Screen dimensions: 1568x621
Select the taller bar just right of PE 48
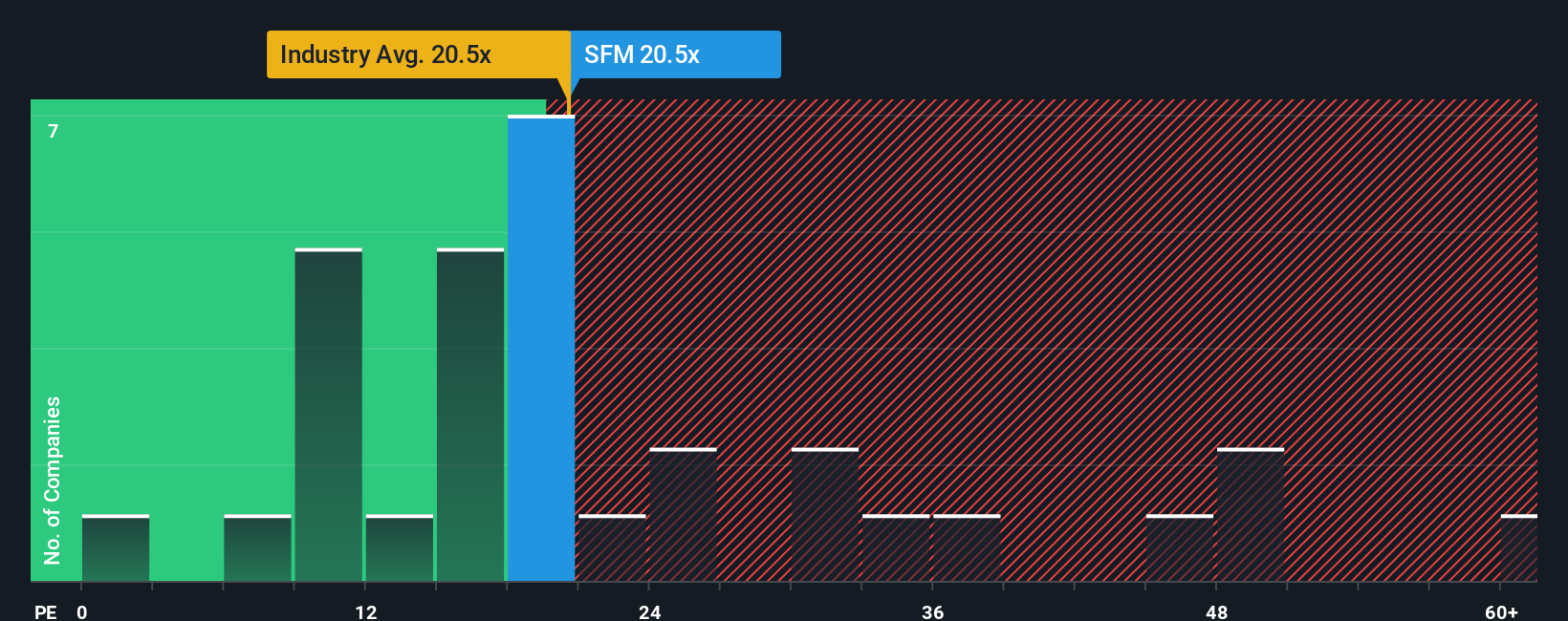[1251, 515]
